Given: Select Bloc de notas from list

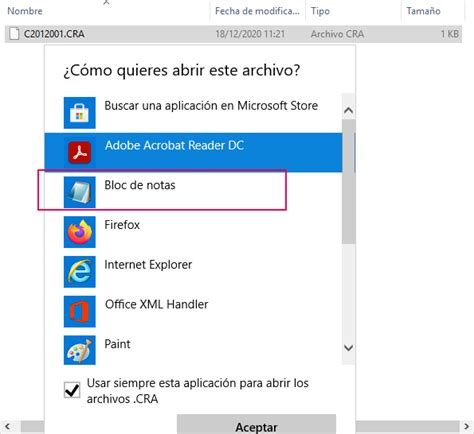Looking at the screenshot, I should pyautogui.click(x=193, y=192).
